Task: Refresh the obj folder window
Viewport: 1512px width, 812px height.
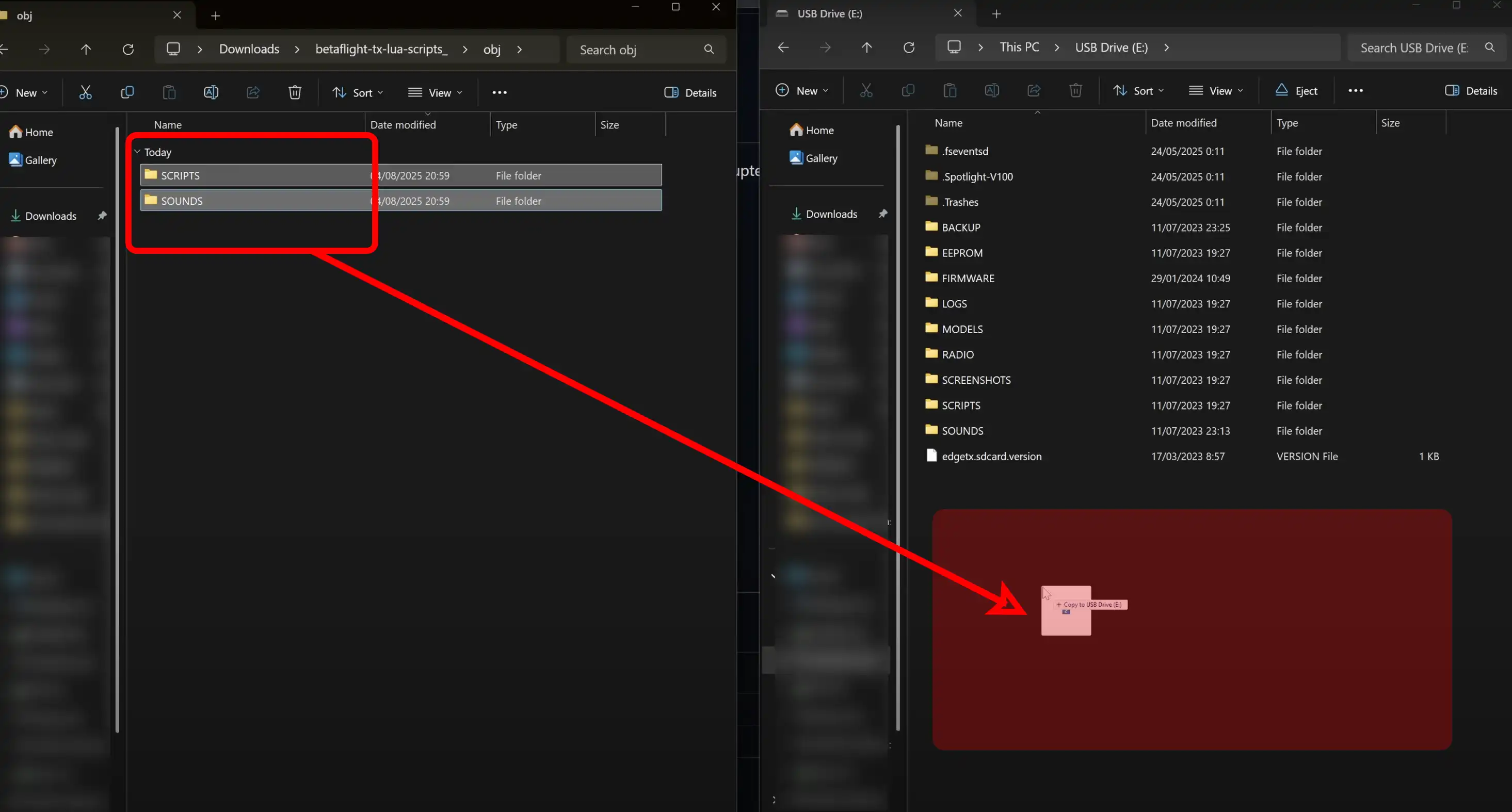Action: tap(128, 50)
